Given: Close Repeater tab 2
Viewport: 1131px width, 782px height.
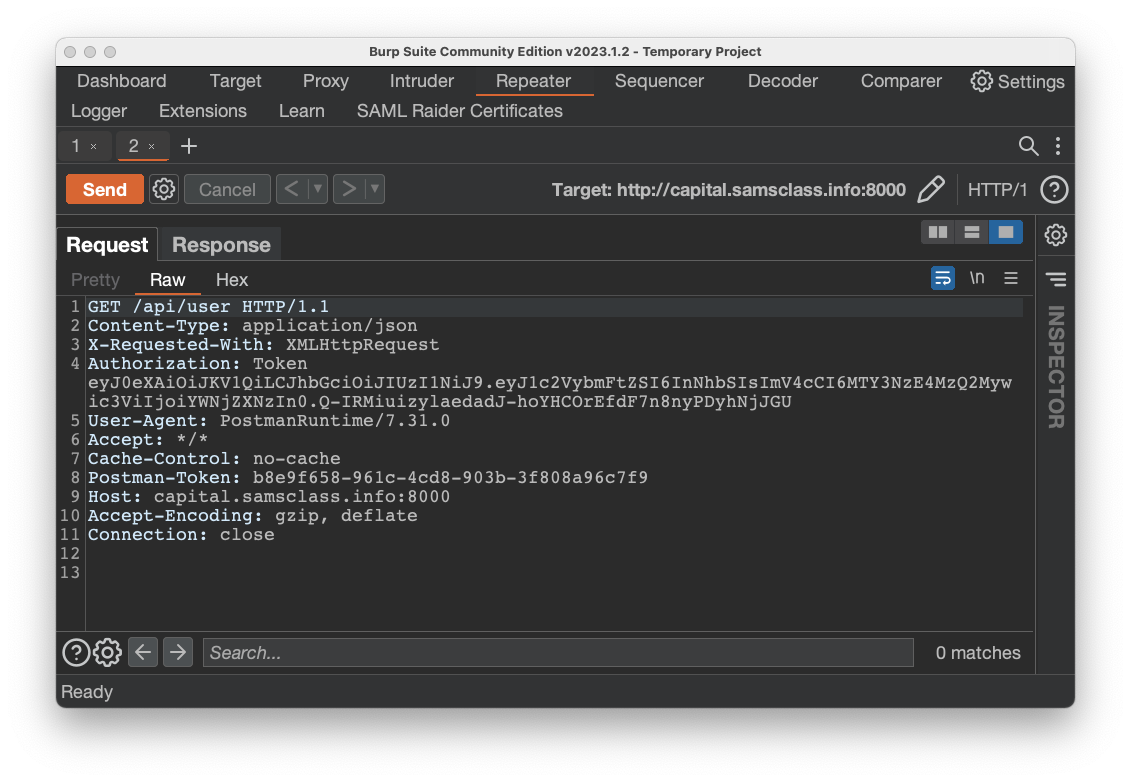Looking at the screenshot, I should (x=151, y=146).
